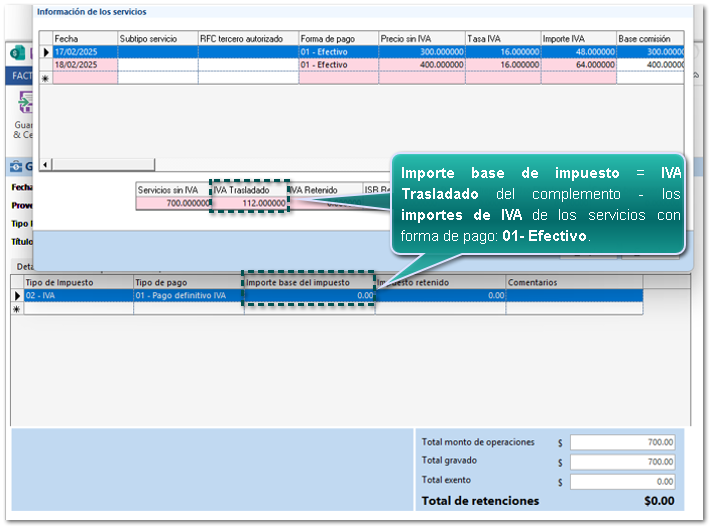Click the new-row asterisk in tax grid

click(x=17, y=309)
